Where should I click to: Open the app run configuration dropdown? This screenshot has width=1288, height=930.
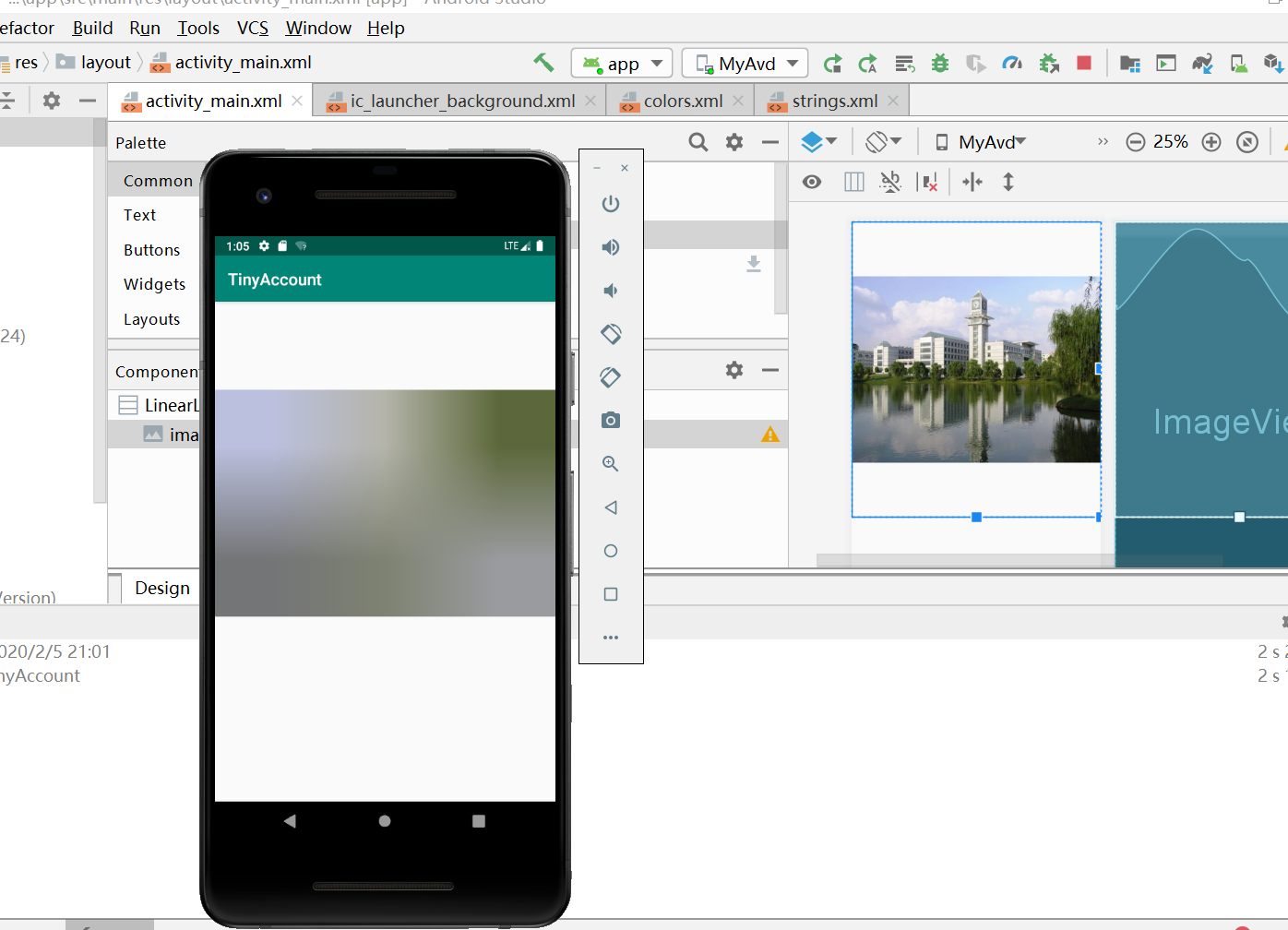[x=622, y=64]
